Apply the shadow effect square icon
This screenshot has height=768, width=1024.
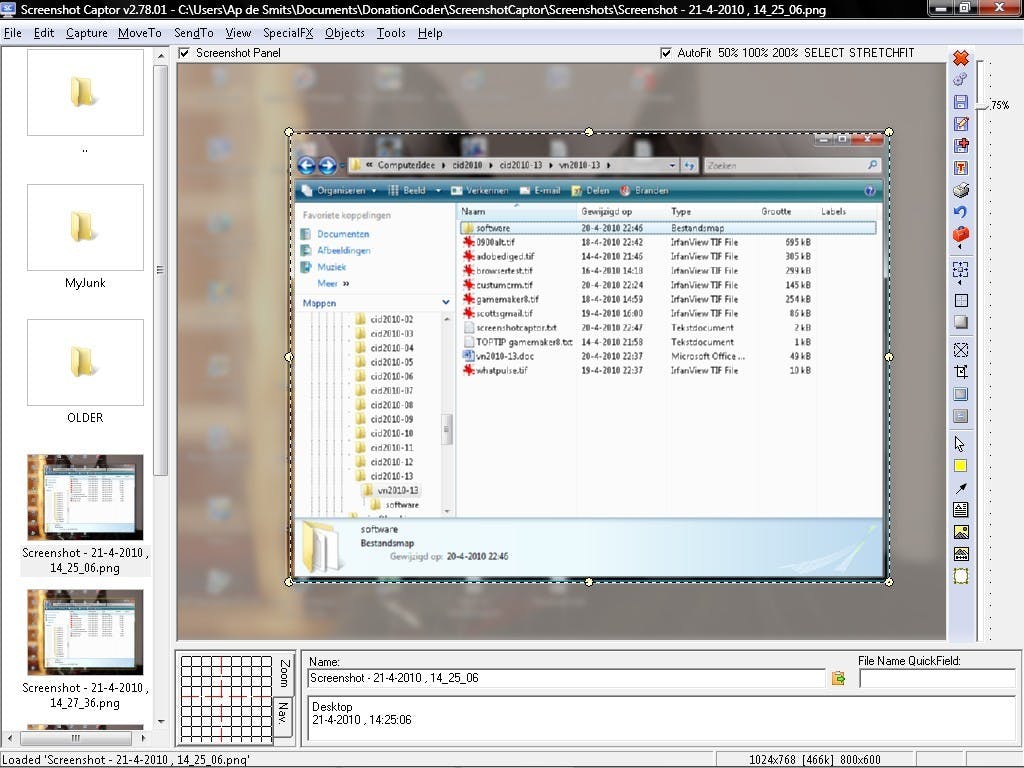point(961,322)
